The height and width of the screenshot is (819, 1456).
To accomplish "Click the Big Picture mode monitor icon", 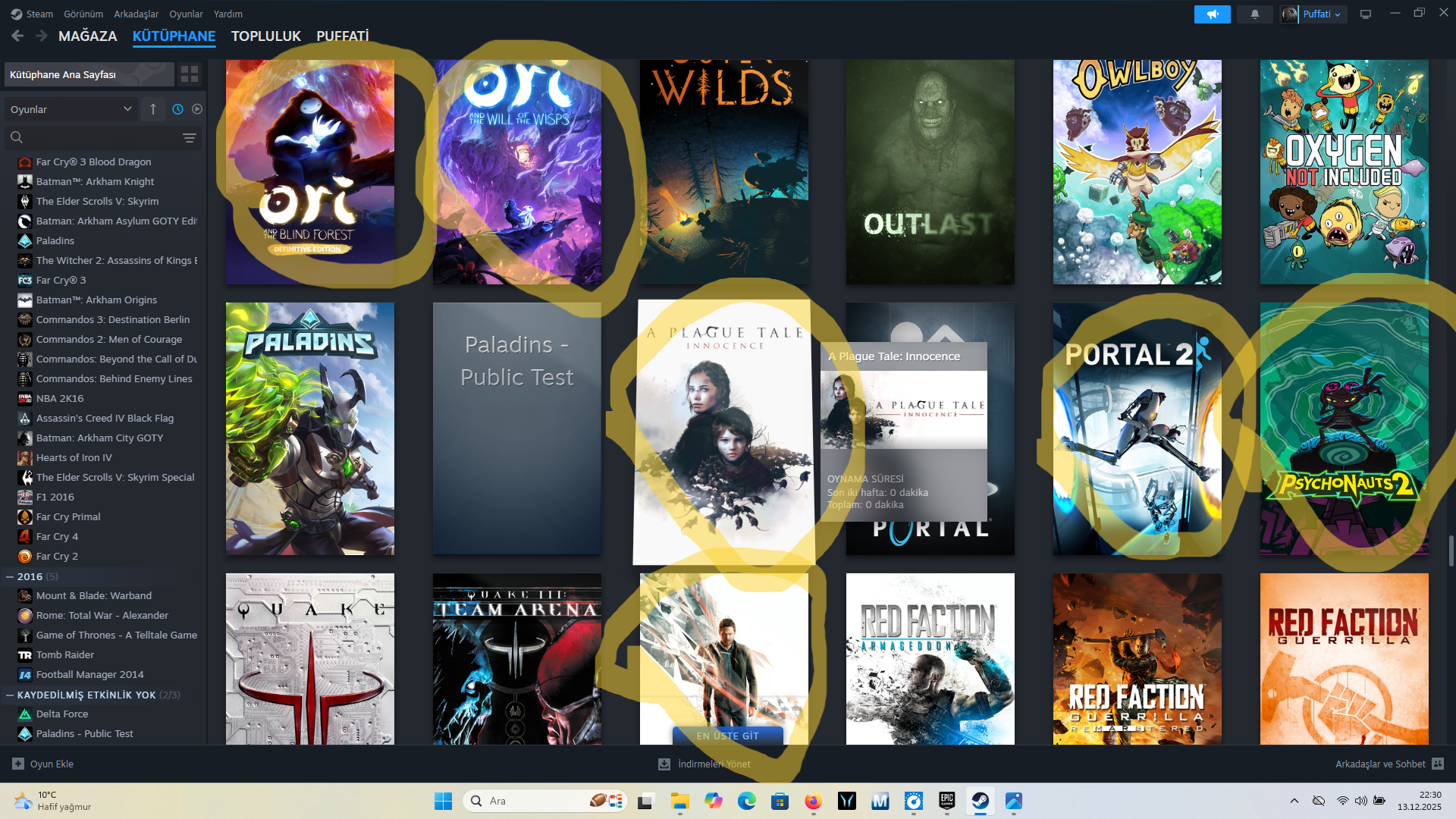I will point(1366,14).
